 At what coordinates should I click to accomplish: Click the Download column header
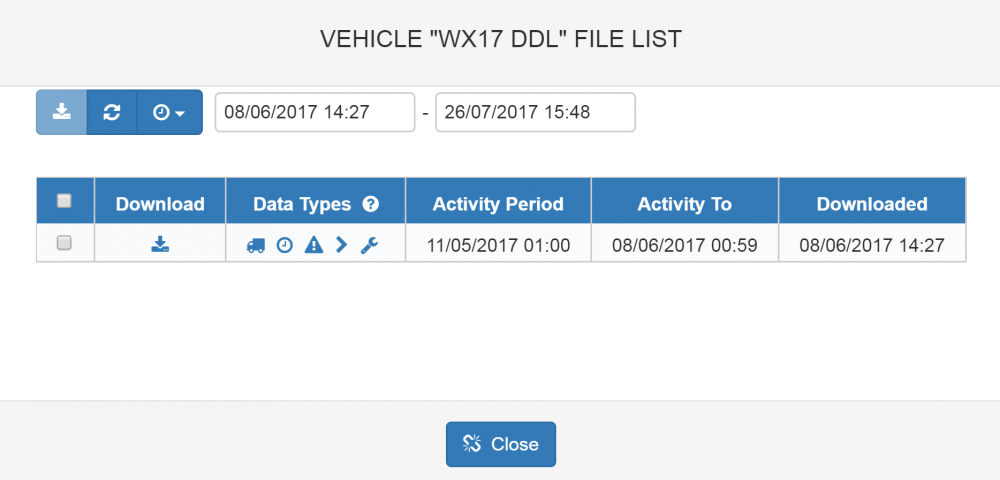click(160, 204)
